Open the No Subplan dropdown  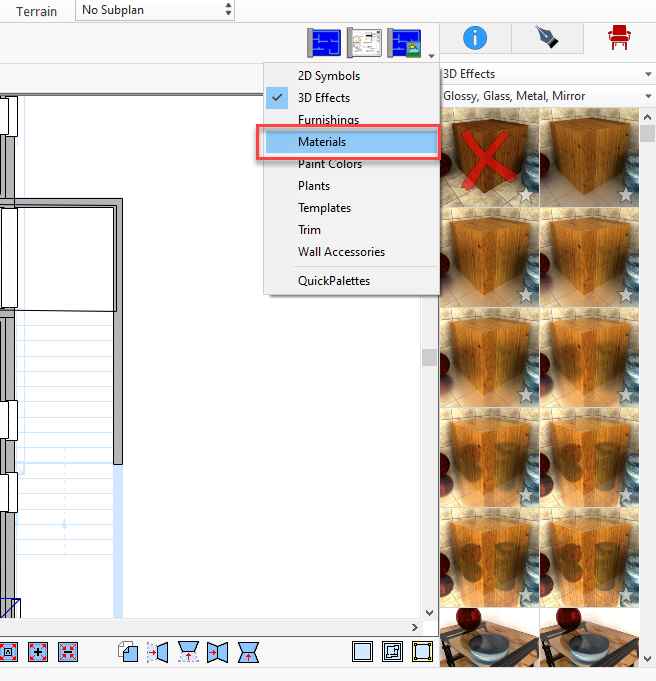point(155,10)
